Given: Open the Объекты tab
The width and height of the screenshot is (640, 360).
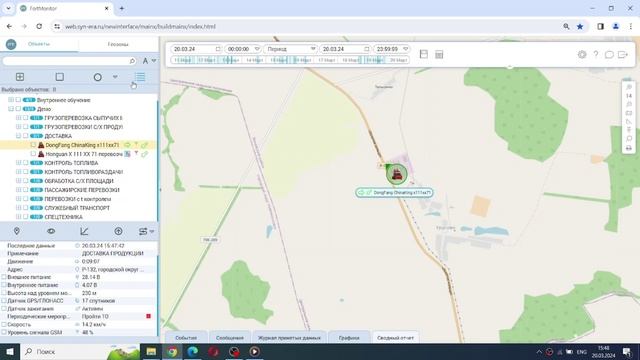Looking at the screenshot, I should tap(39, 44).
